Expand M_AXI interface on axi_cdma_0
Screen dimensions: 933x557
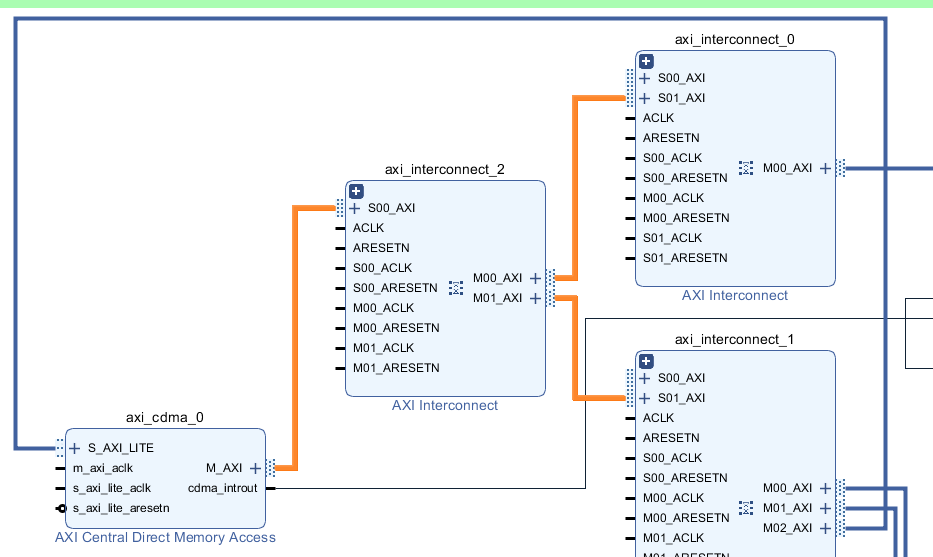pyautogui.click(x=255, y=468)
